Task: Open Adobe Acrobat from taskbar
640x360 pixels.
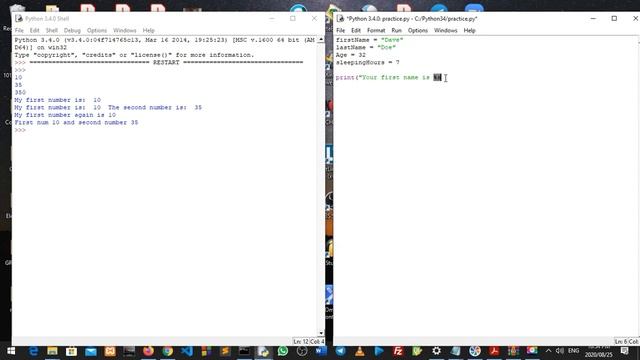Action: click(494, 351)
